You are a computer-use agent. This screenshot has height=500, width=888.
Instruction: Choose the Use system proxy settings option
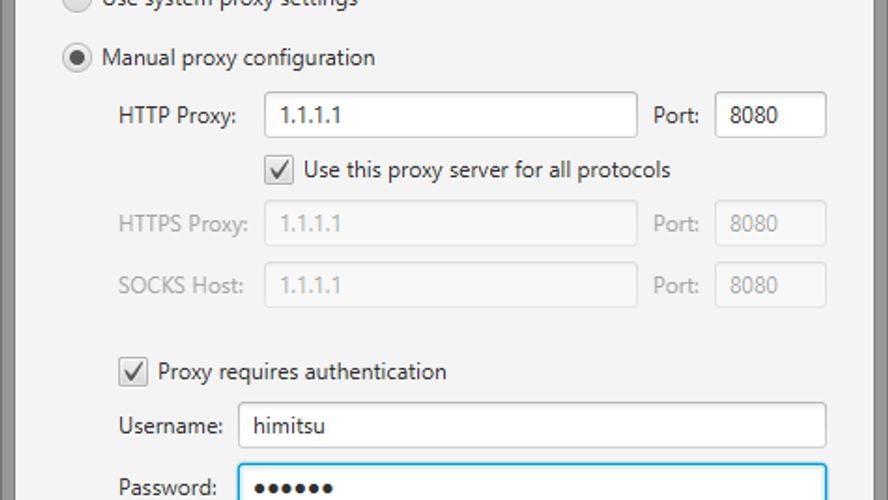pyautogui.click(x=76, y=3)
